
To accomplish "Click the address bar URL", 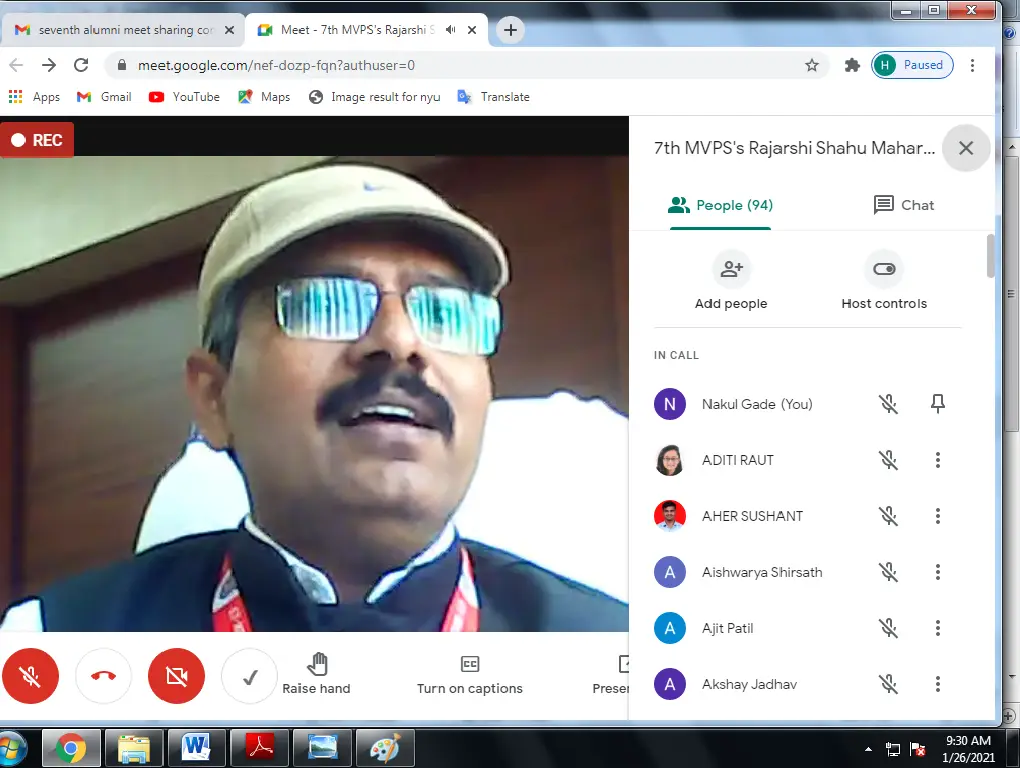I will pos(276,65).
